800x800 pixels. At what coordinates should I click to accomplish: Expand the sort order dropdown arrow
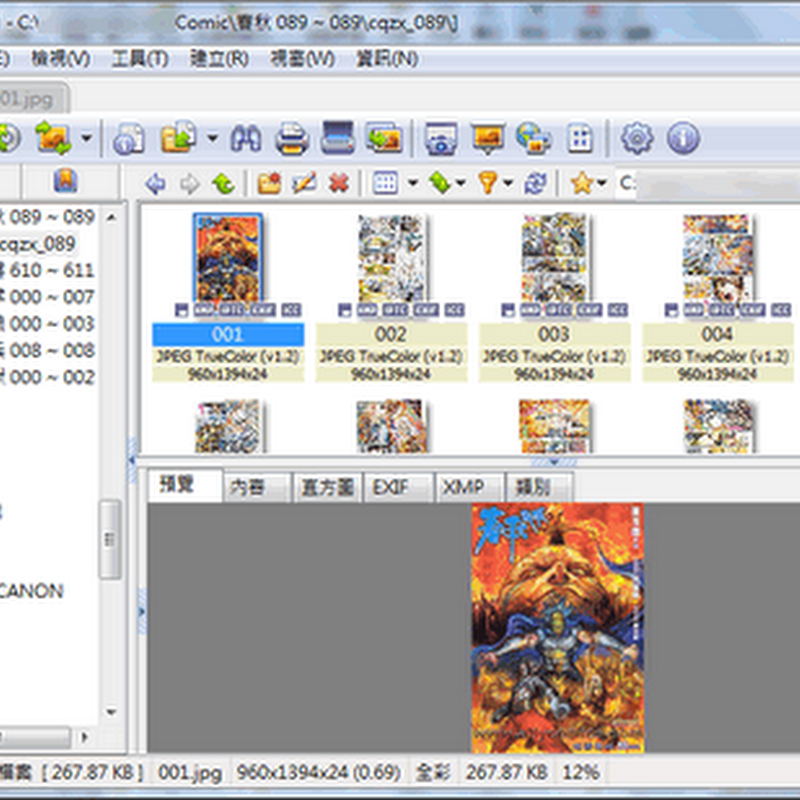click(460, 183)
